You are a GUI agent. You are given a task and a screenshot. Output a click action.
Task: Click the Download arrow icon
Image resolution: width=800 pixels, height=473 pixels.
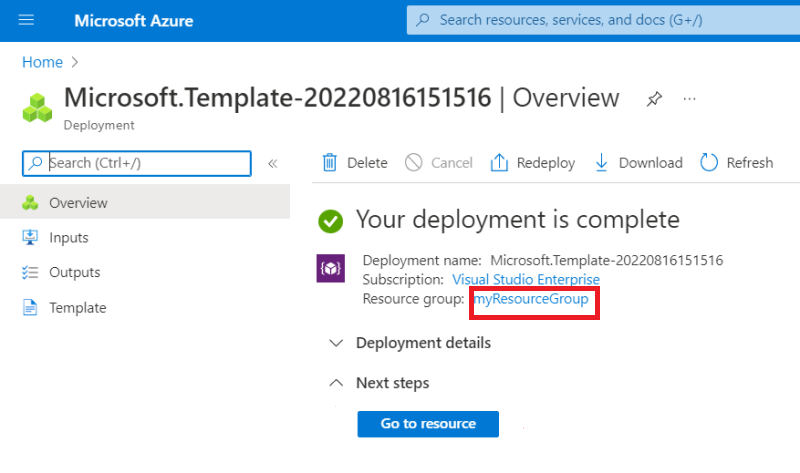602,163
